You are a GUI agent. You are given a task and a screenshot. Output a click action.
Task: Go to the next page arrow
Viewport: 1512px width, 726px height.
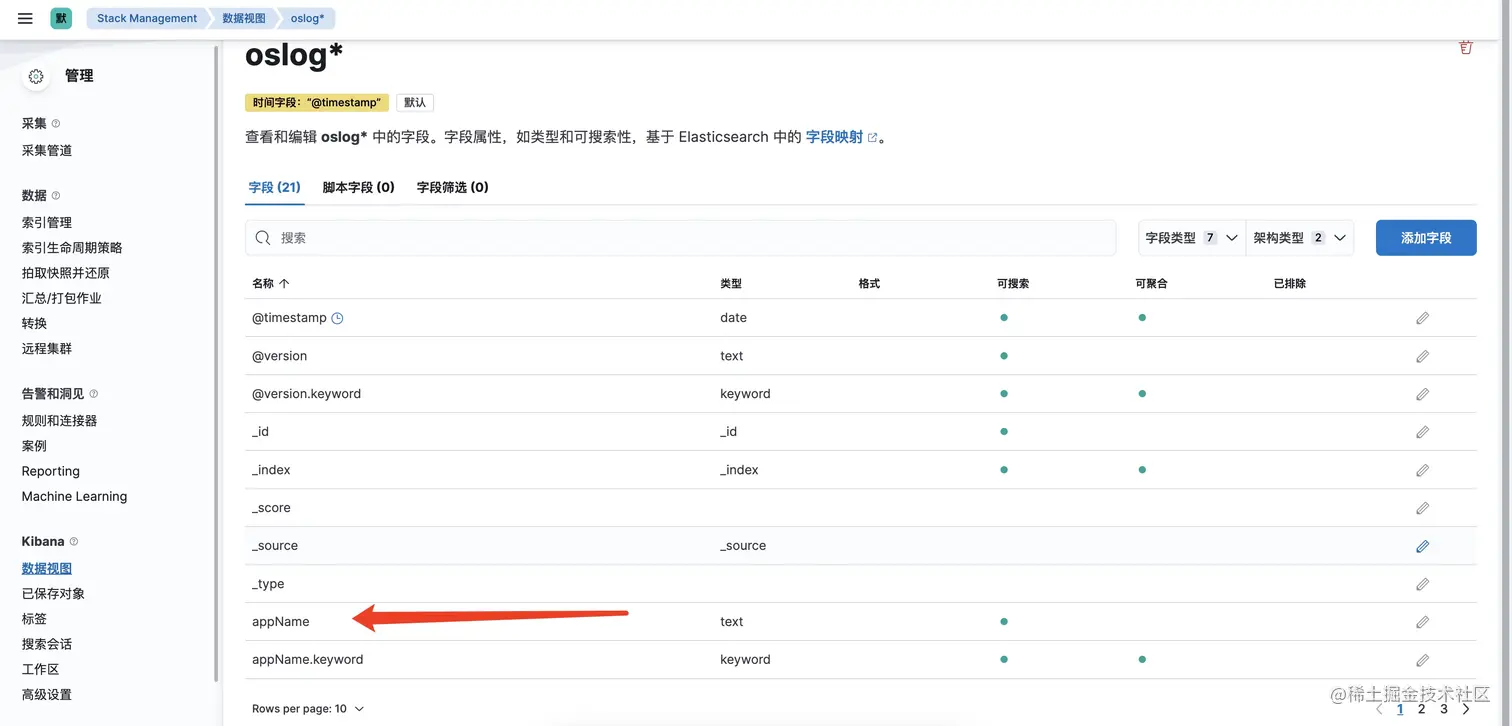[x=1466, y=709]
